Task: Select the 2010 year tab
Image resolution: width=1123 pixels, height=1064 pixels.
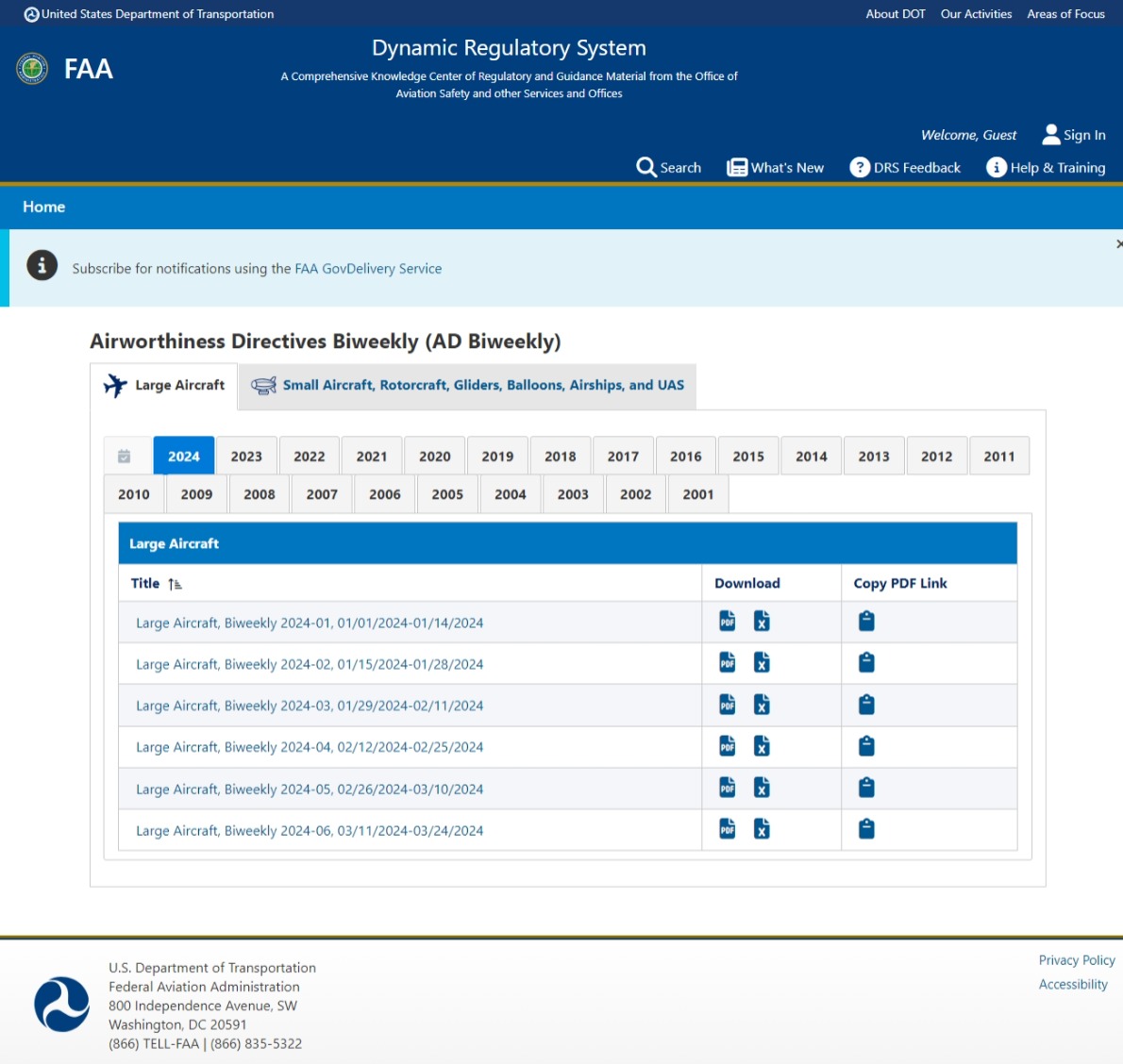Action: point(134,494)
